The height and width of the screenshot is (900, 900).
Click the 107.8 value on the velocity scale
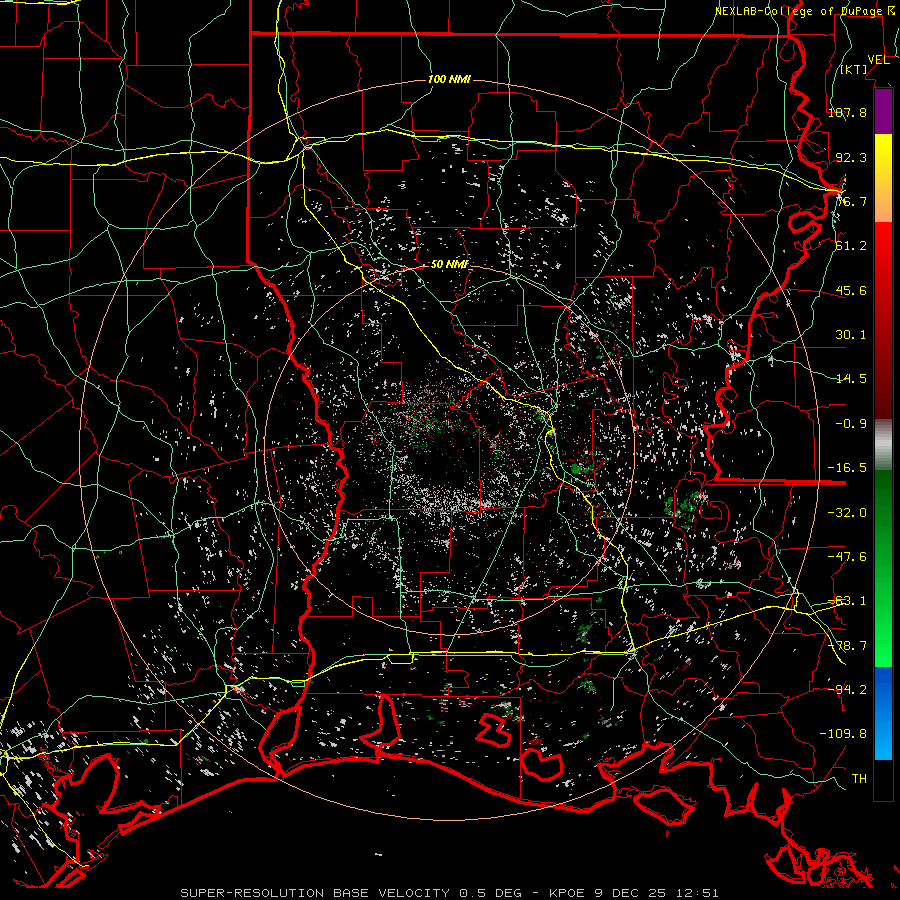[x=847, y=112]
